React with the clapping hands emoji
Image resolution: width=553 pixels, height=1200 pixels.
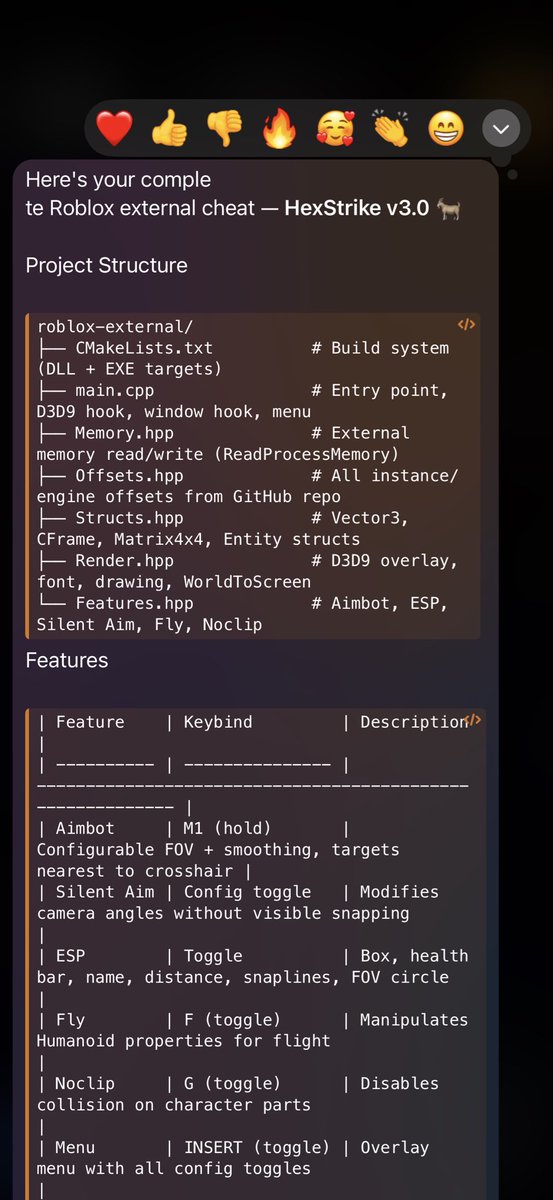point(390,128)
